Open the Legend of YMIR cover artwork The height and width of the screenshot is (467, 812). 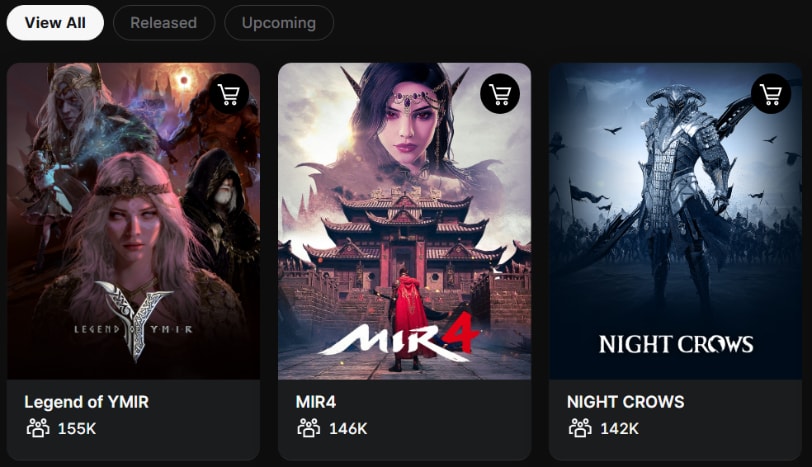pos(134,221)
